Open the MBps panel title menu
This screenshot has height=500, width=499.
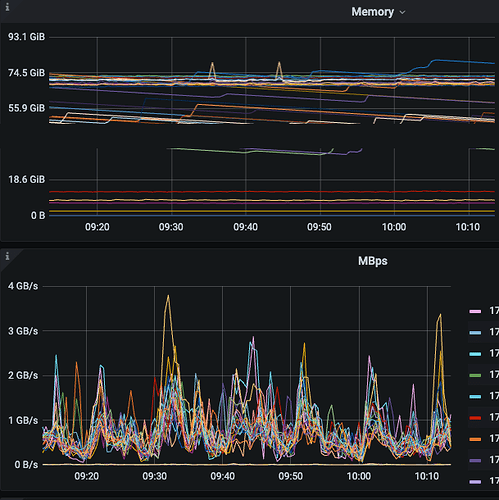(373, 261)
